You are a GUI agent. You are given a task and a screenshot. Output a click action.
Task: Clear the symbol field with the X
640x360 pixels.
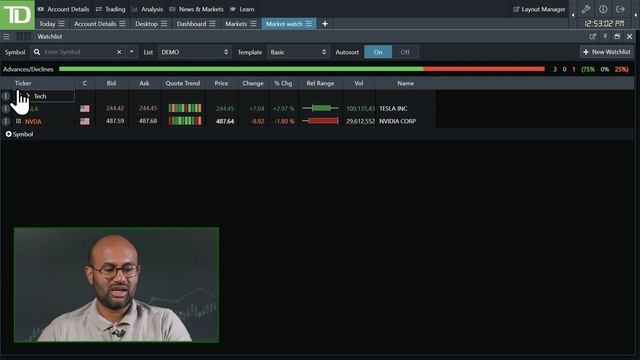pyautogui.click(x=119, y=52)
